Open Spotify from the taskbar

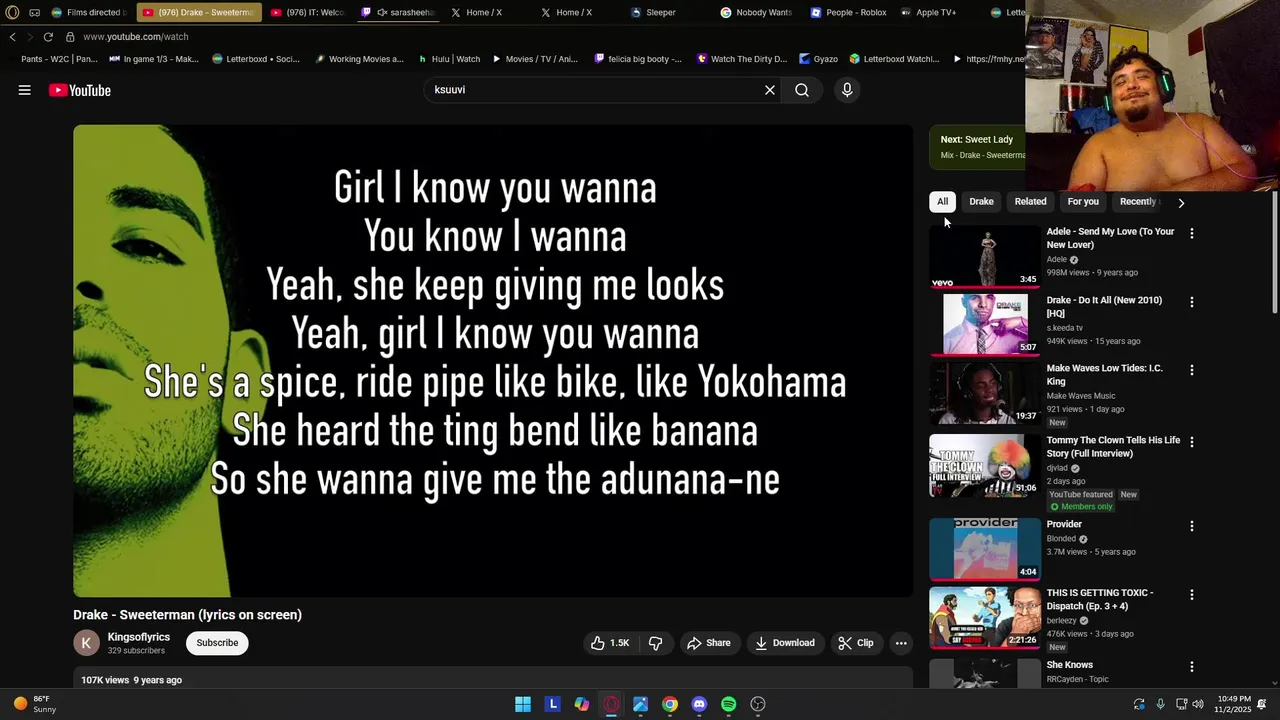tap(729, 704)
